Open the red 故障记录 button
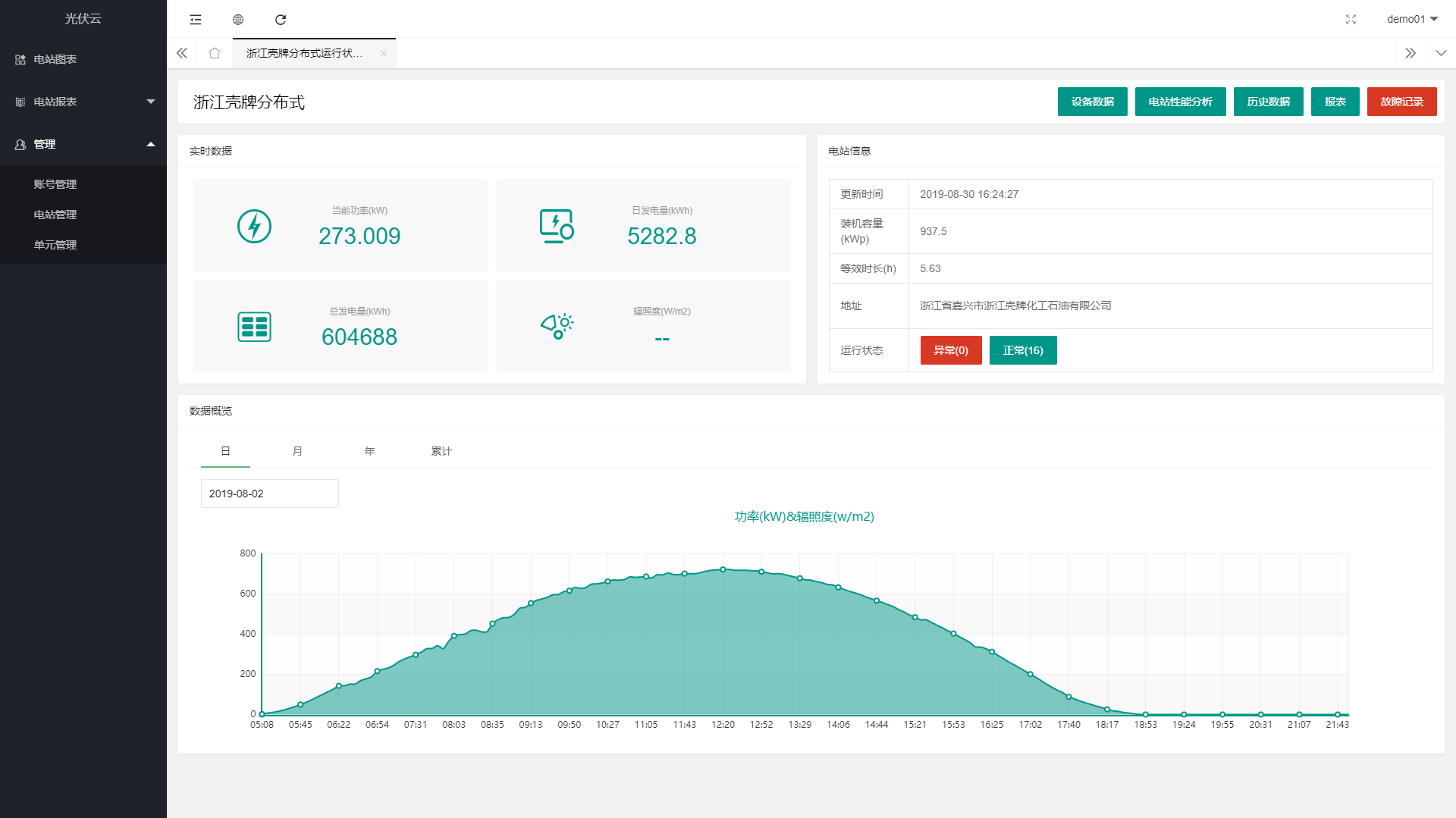The image size is (1456, 818). pyautogui.click(x=1401, y=102)
